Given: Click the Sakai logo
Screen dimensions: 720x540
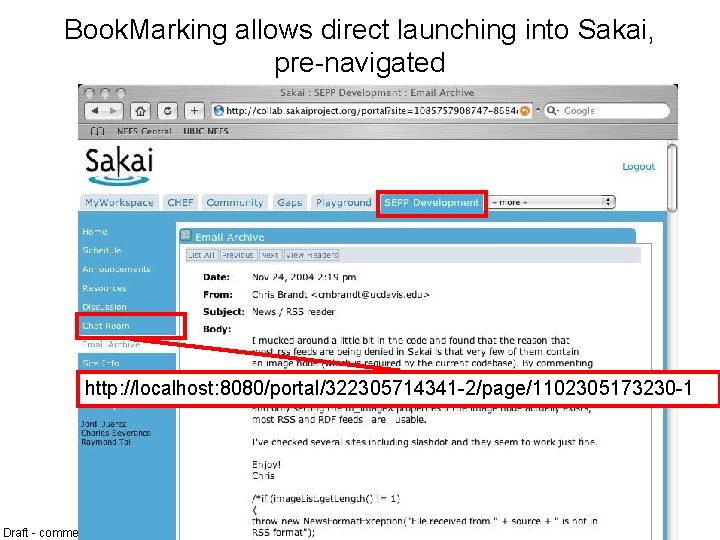Looking at the screenshot, I should (119, 166).
